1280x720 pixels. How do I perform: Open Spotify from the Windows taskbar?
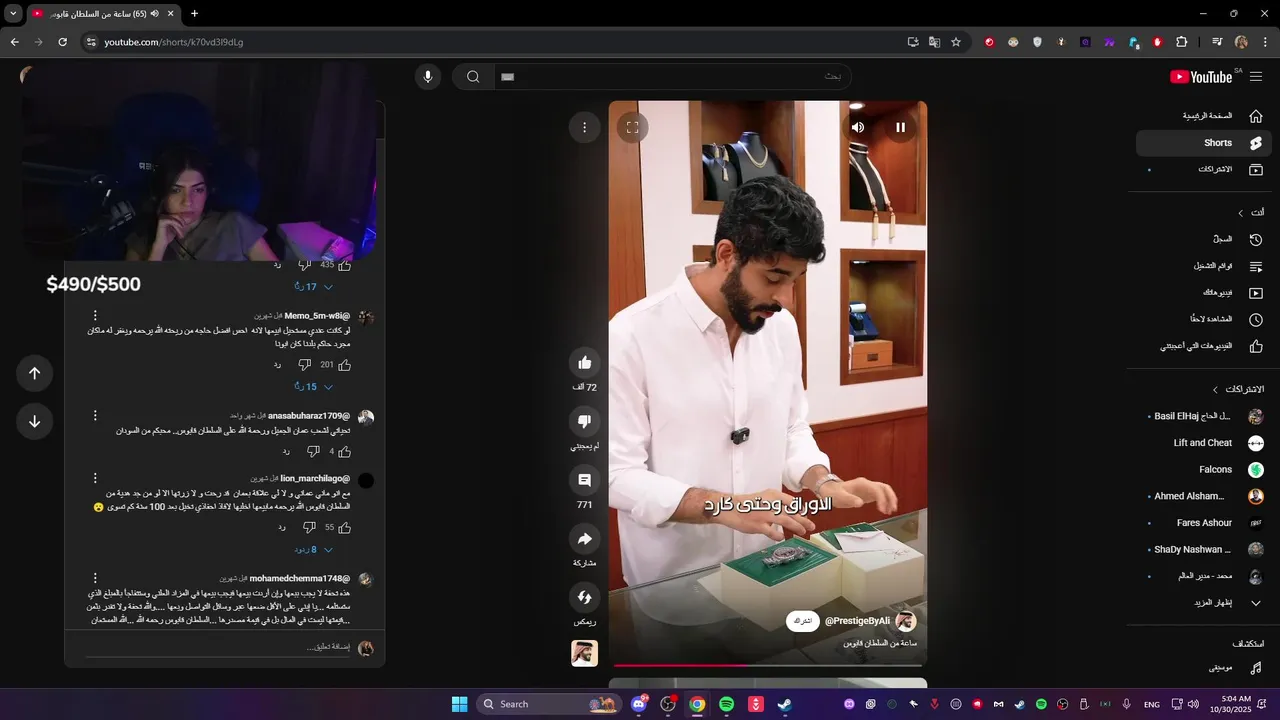click(727, 704)
